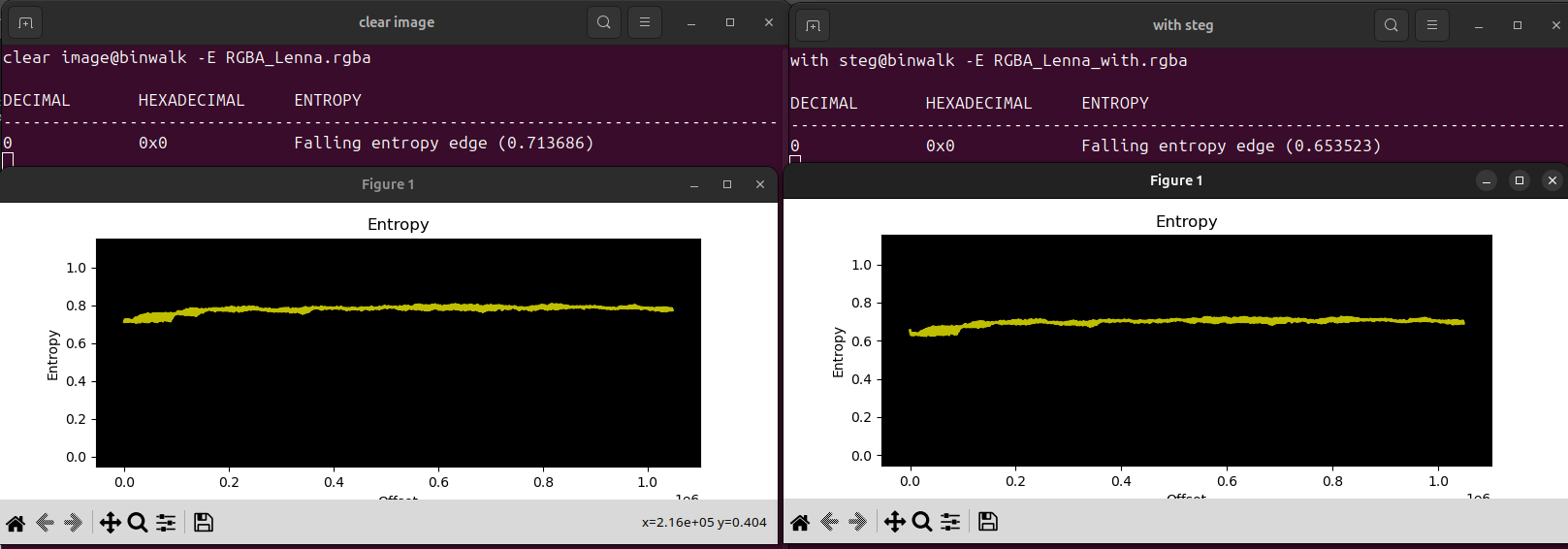
Task: Click DECIMAL header in clear image terminal
Action: pos(37,101)
